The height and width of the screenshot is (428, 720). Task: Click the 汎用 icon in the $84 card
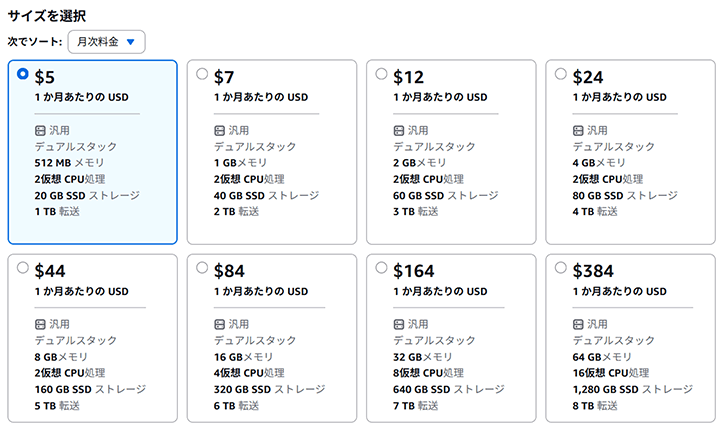(220, 325)
